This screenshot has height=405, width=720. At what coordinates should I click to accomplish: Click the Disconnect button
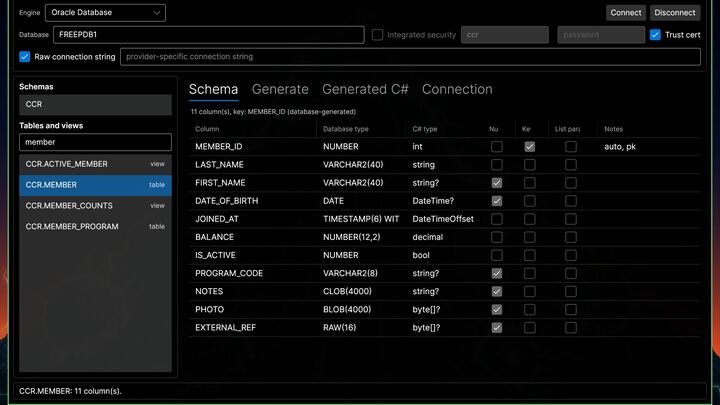675,12
